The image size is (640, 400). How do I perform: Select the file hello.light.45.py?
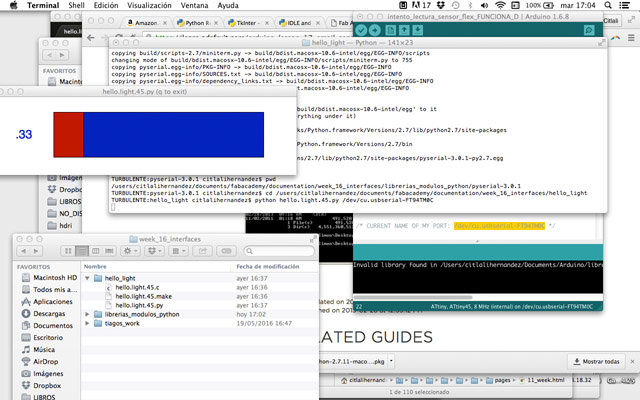(139, 305)
